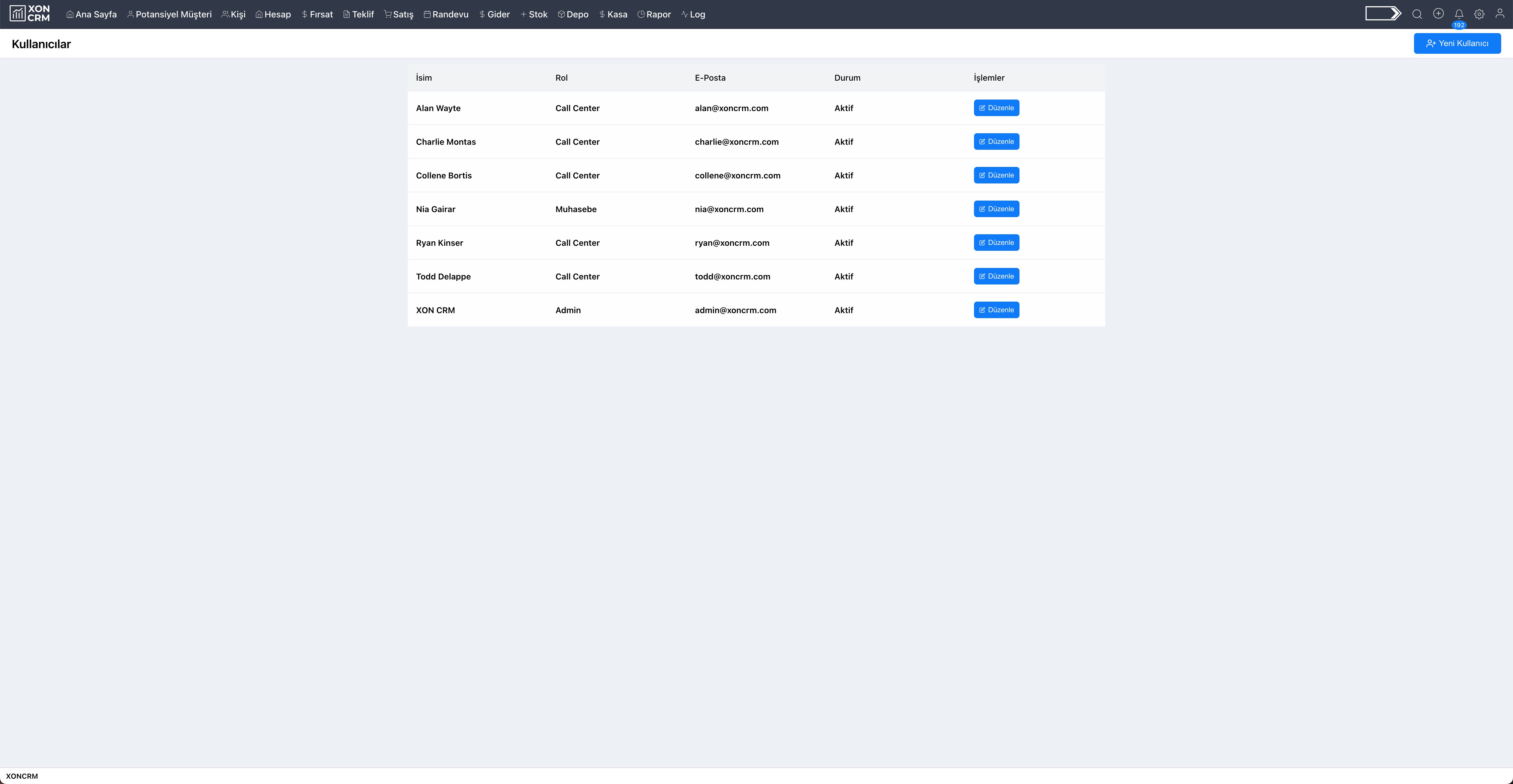The image size is (1513, 784).
Task: Edit the XON CRM admin user
Action: coord(996,310)
